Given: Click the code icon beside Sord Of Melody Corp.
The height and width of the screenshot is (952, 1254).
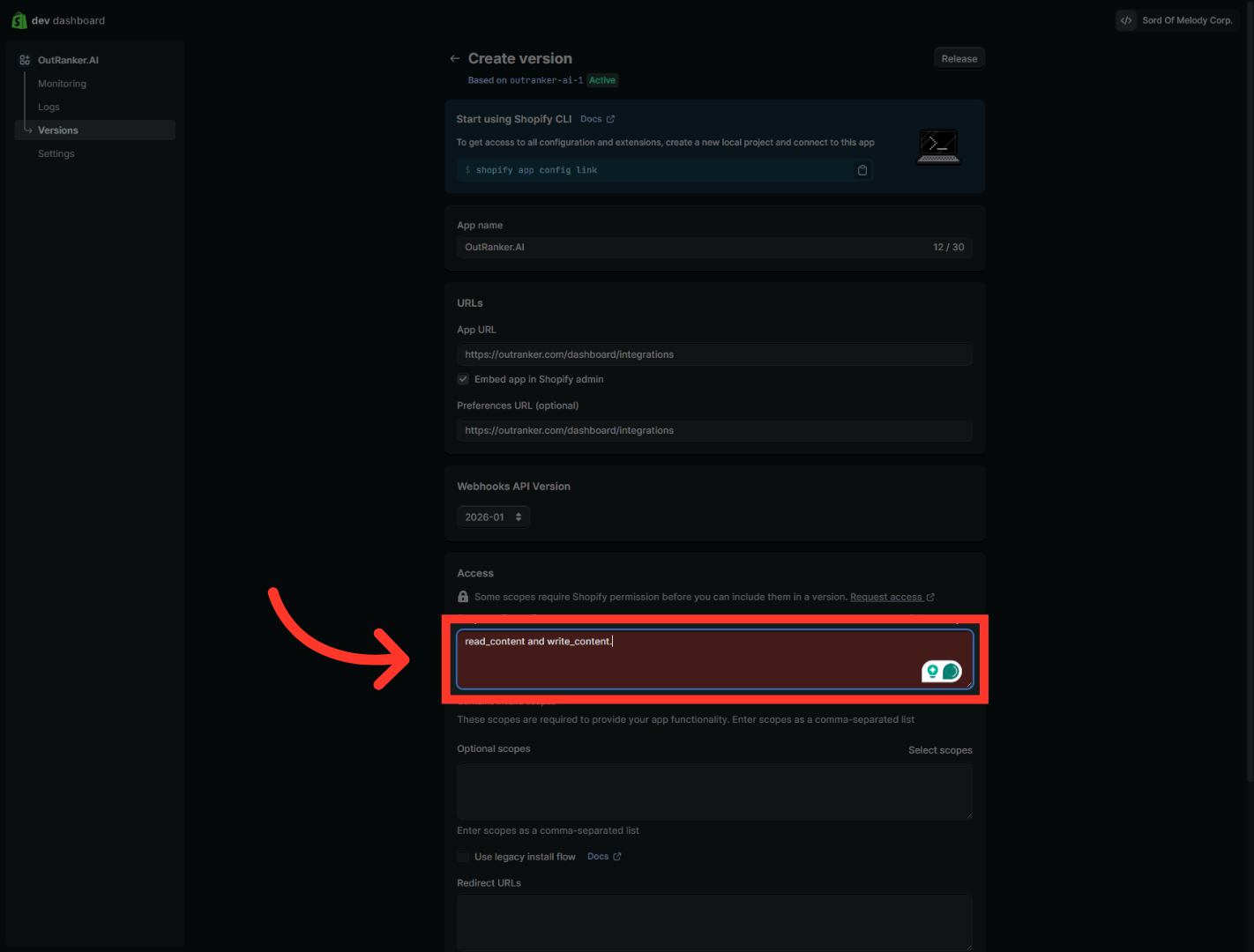Looking at the screenshot, I should click(1126, 20).
